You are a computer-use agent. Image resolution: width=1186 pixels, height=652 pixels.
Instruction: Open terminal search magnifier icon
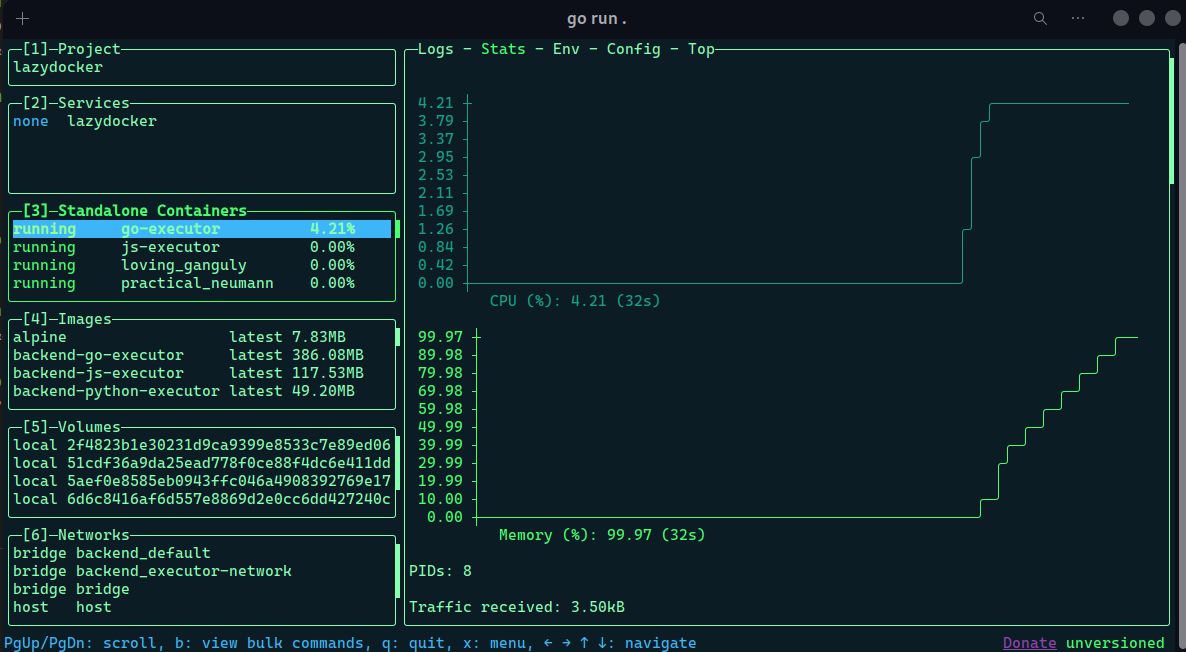point(1040,18)
